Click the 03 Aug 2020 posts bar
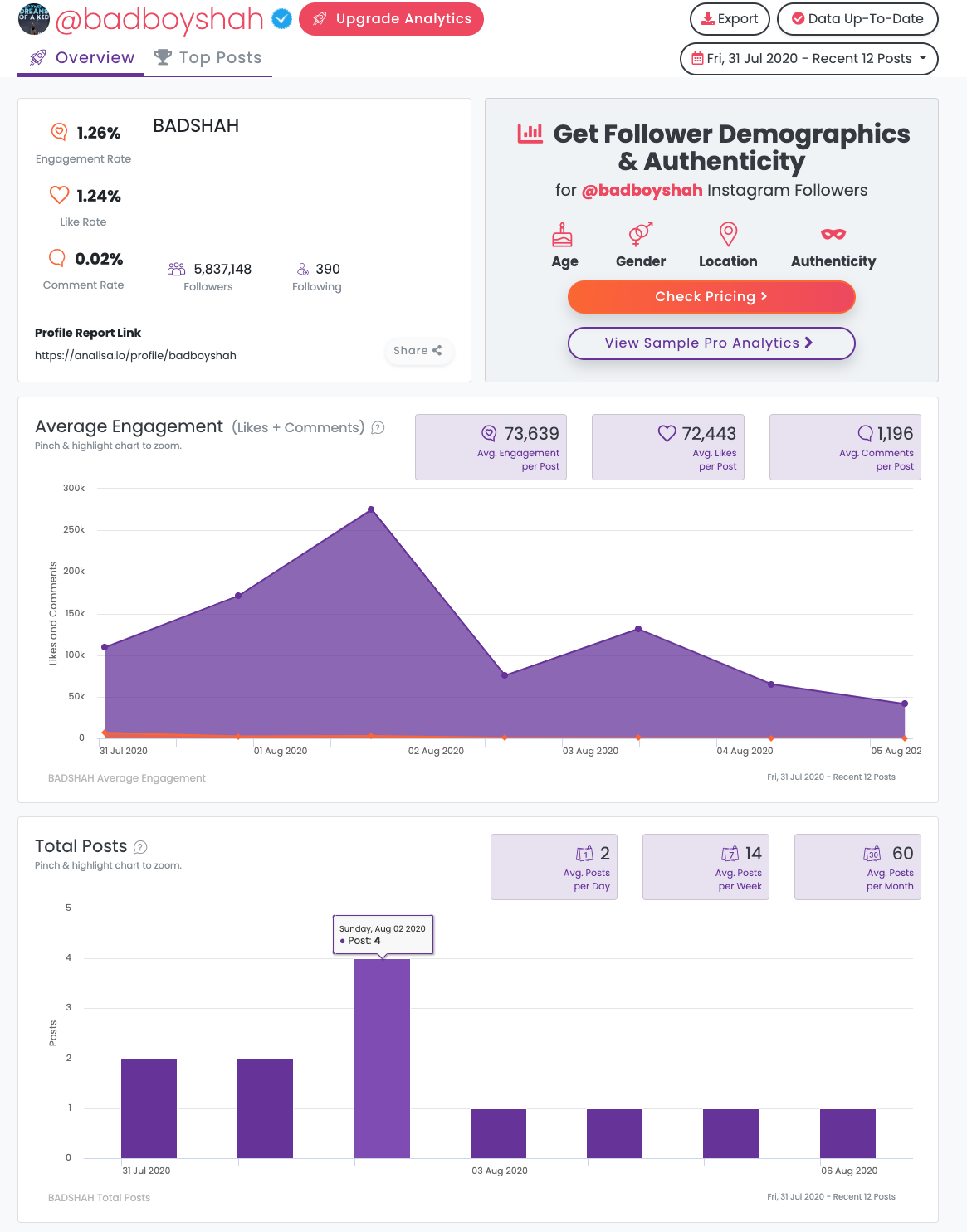 point(498,1133)
